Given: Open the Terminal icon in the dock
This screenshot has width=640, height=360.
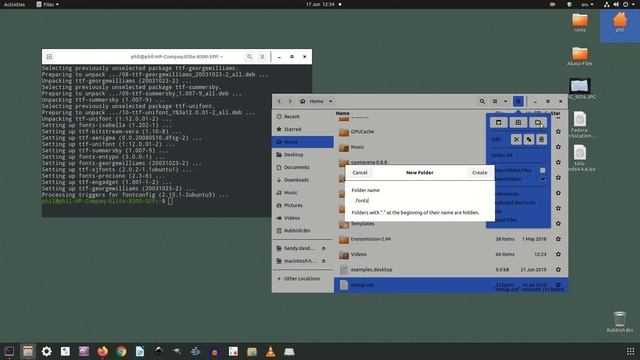Looking at the screenshot, I should coord(9,351).
